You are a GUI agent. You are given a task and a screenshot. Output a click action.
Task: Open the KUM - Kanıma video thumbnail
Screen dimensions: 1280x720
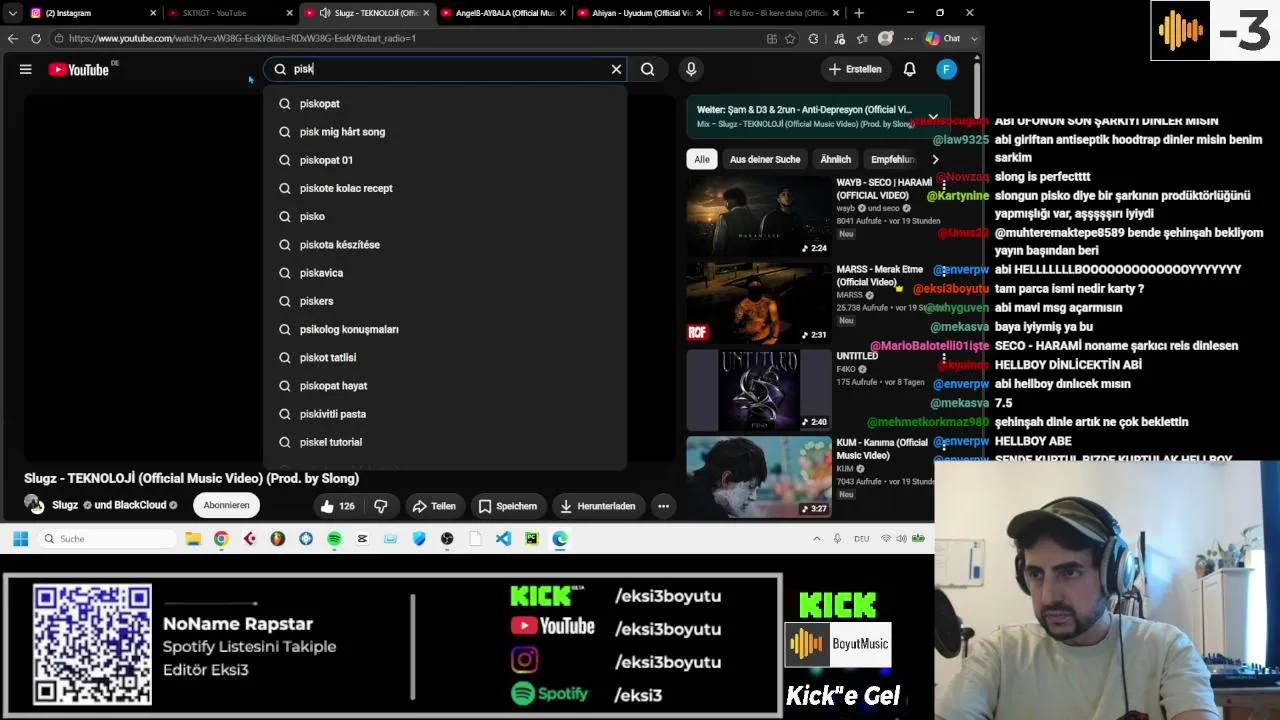(x=758, y=477)
